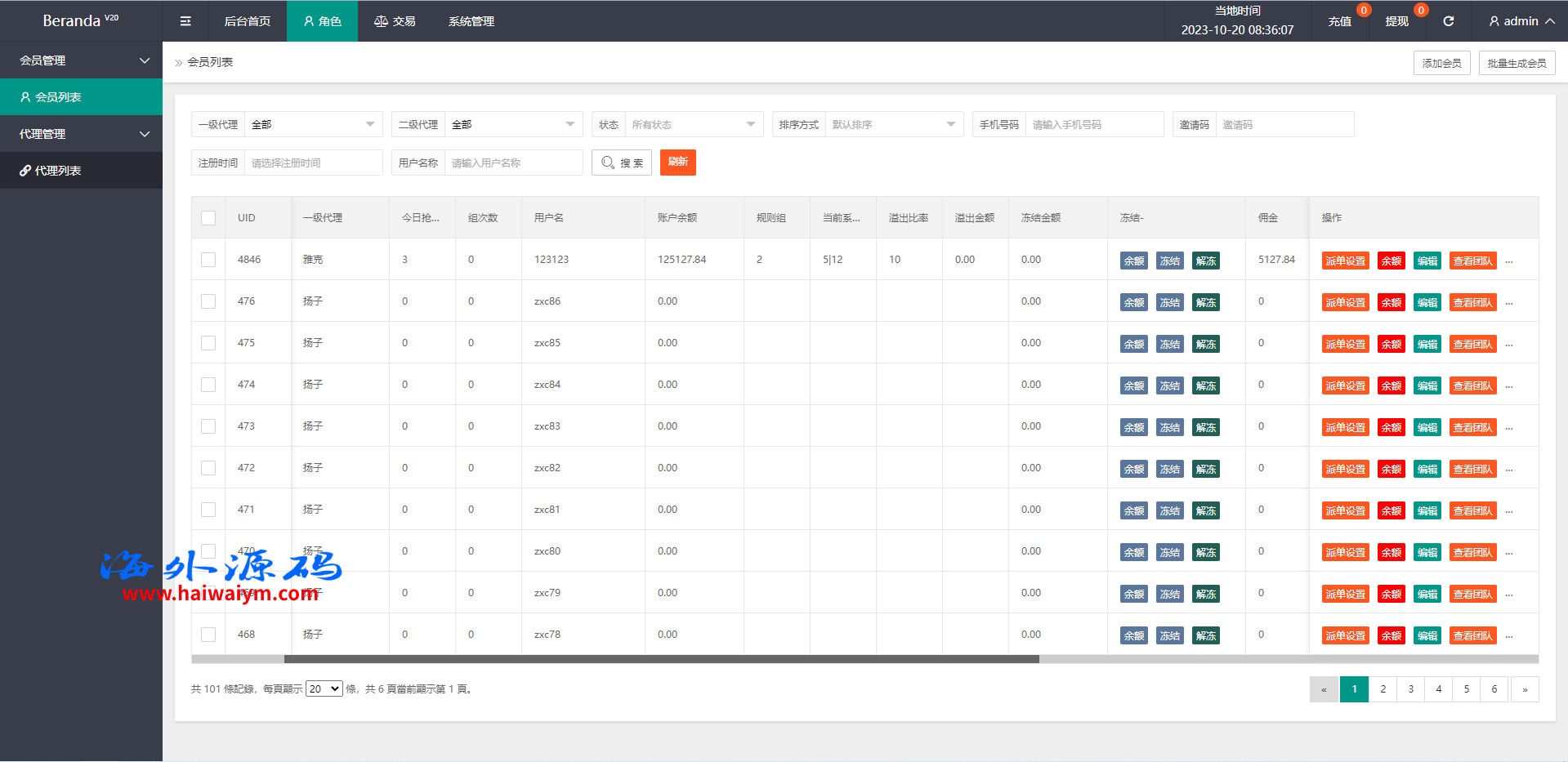This screenshot has width=1568, height=762.
Task: Tick the checkbox for UID 473
Action: tap(208, 426)
